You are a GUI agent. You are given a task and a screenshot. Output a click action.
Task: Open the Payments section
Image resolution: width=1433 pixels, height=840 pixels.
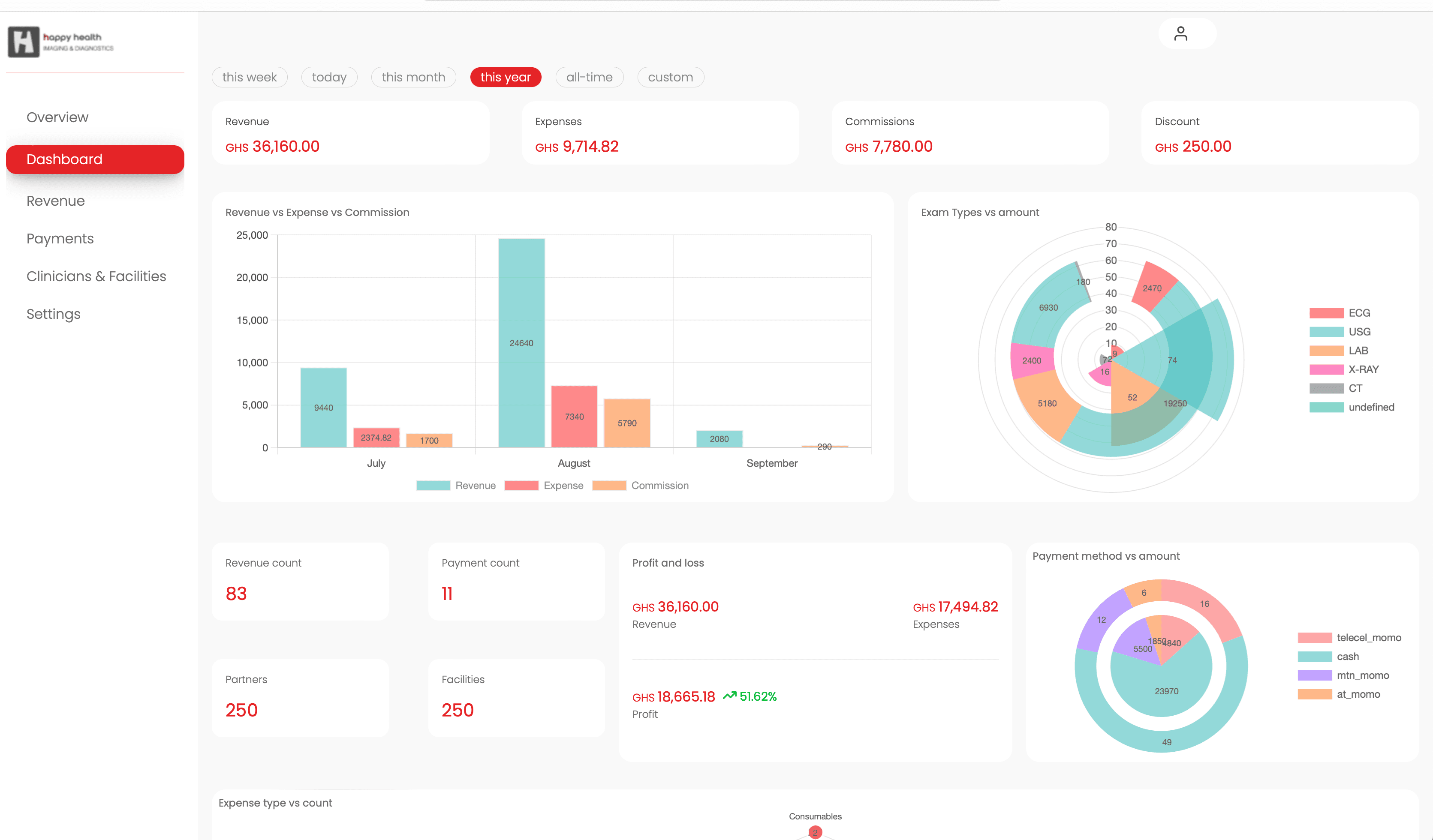60,239
